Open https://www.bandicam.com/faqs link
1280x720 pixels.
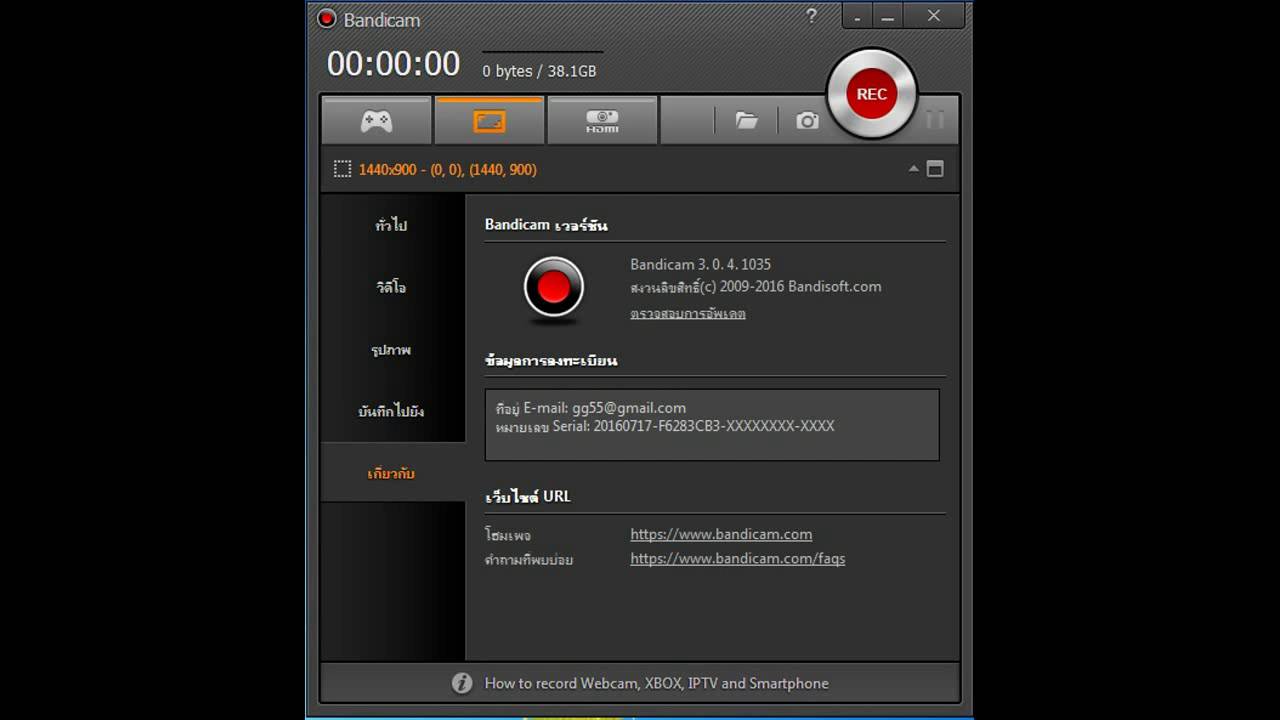click(x=738, y=558)
